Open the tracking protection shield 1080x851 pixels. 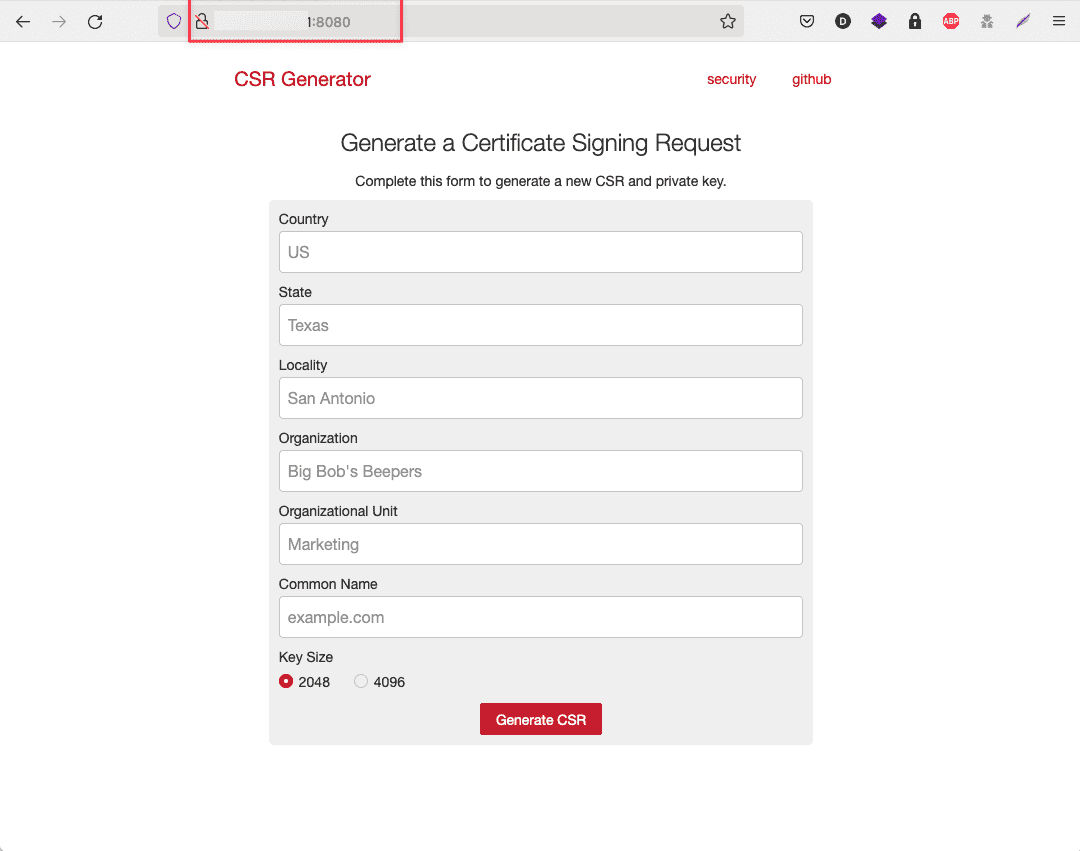(x=174, y=21)
